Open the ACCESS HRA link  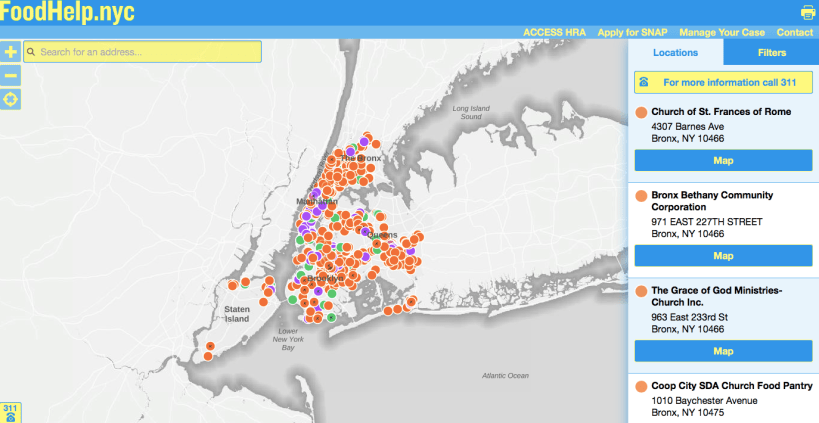click(553, 32)
